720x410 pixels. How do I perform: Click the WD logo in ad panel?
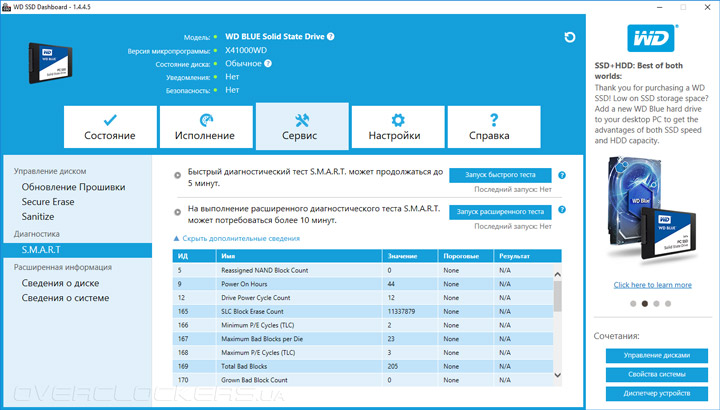click(x=651, y=38)
